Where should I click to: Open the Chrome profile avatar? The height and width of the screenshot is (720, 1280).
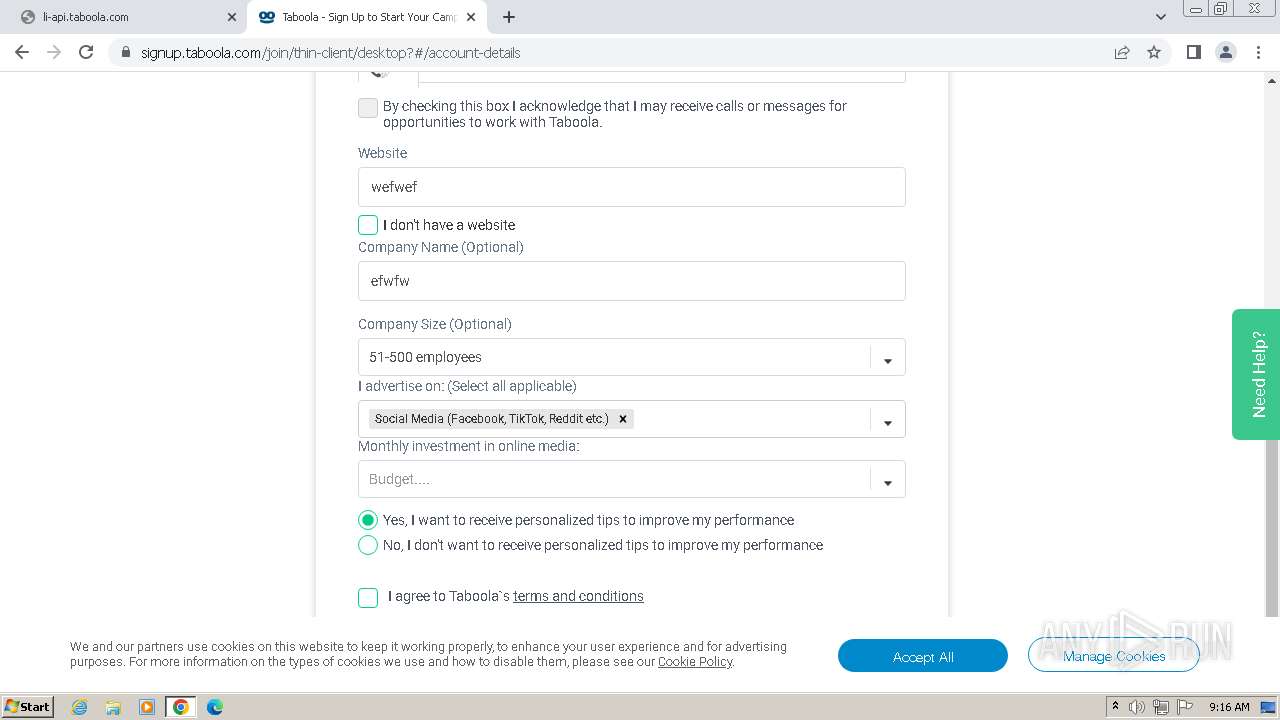click(x=1226, y=52)
